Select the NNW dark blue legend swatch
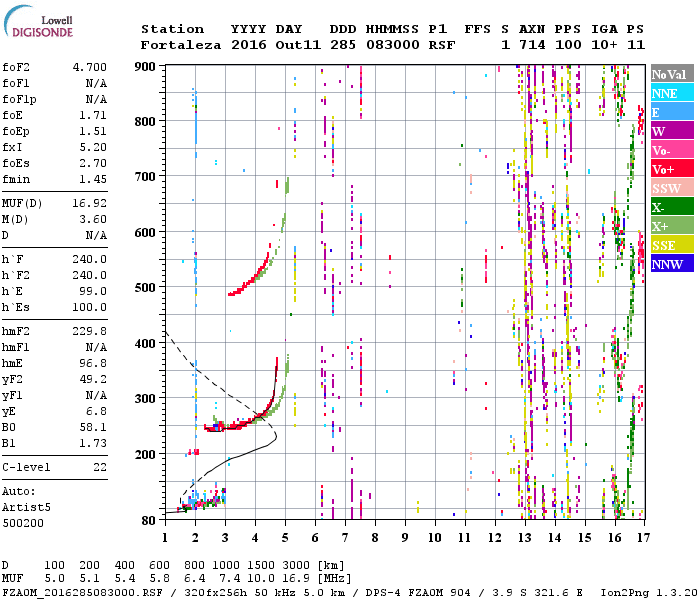Screen dimensions: 700x600 672,263
